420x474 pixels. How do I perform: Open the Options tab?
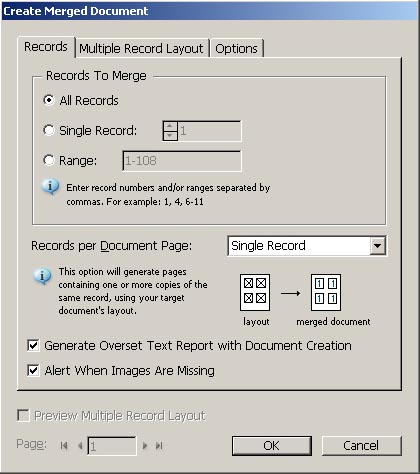click(x=236, y=49)
